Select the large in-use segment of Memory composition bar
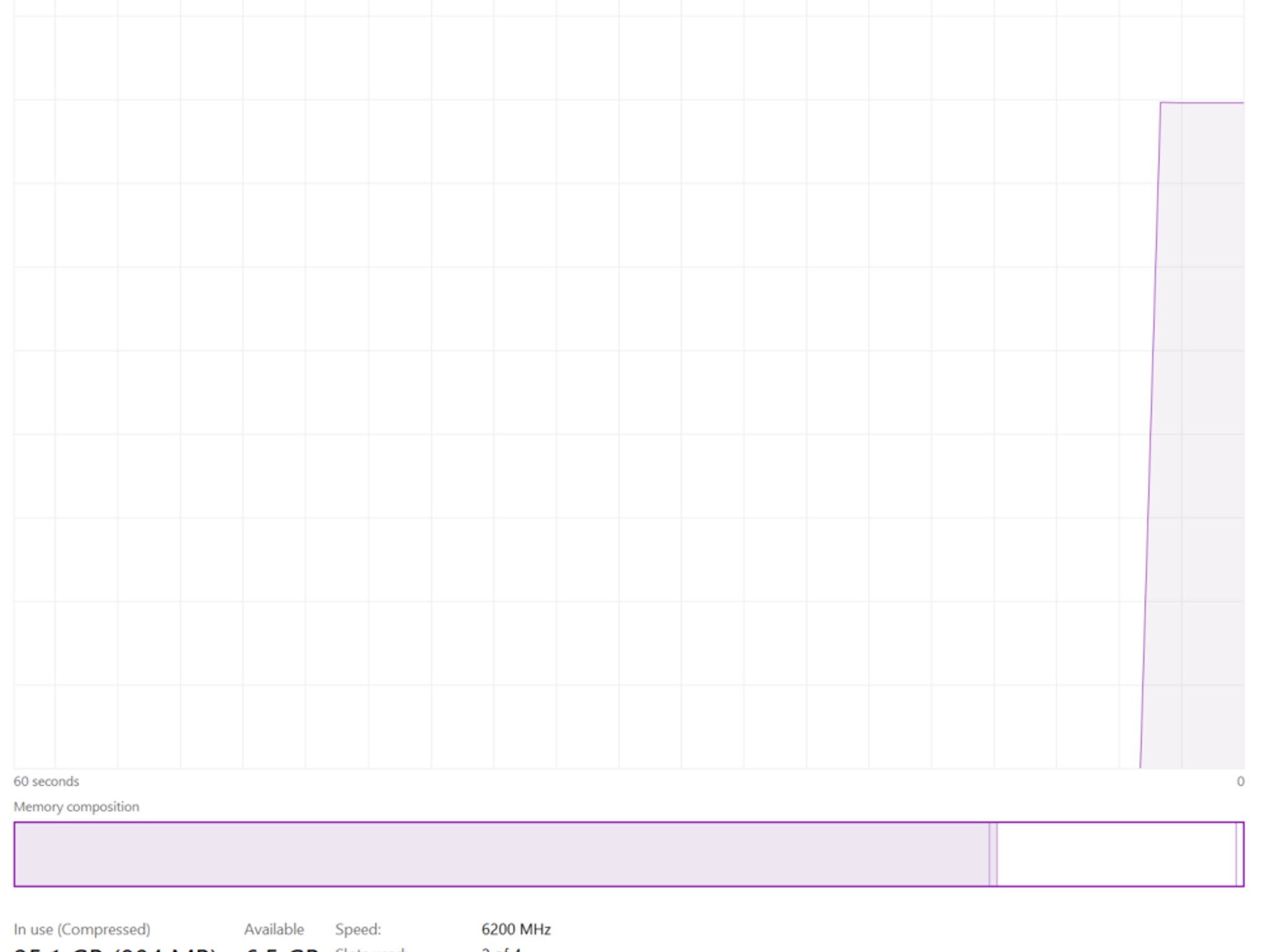 (x=502, y=854)
